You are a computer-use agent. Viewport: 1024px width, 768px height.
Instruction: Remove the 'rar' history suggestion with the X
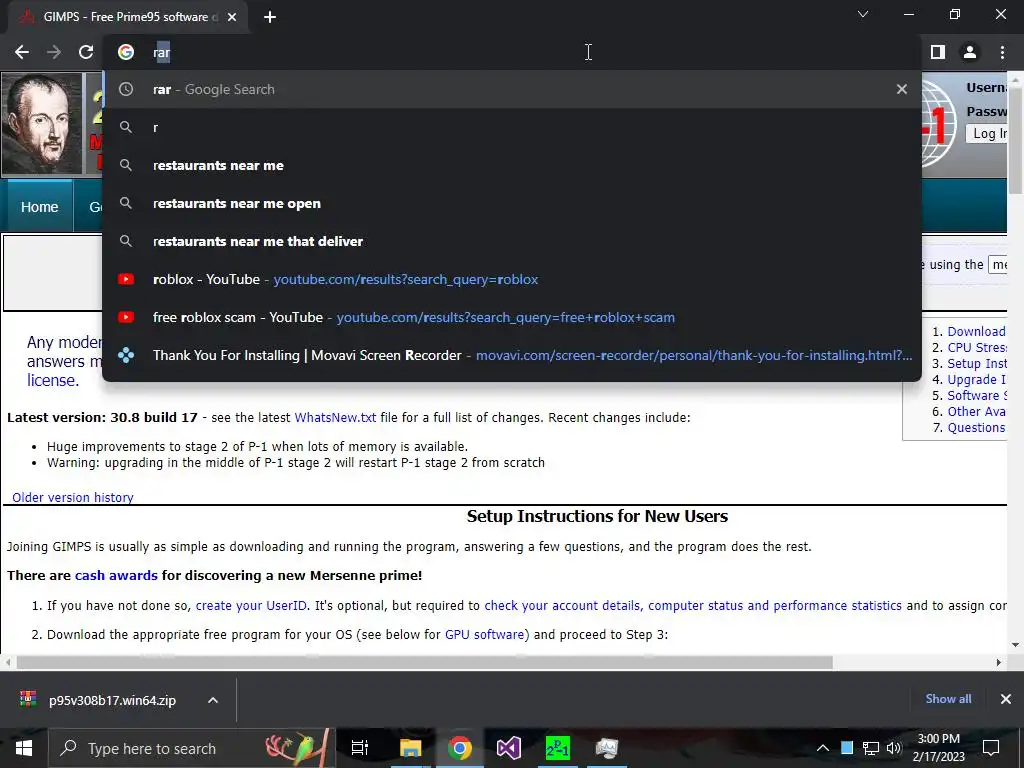(x=902, y=89)
